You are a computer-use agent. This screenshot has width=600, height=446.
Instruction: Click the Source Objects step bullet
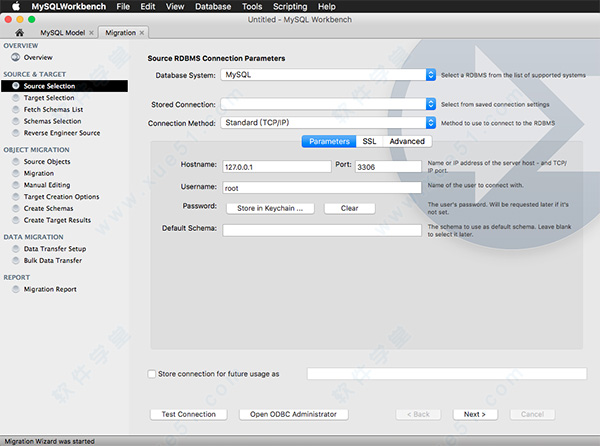point(16,161)
